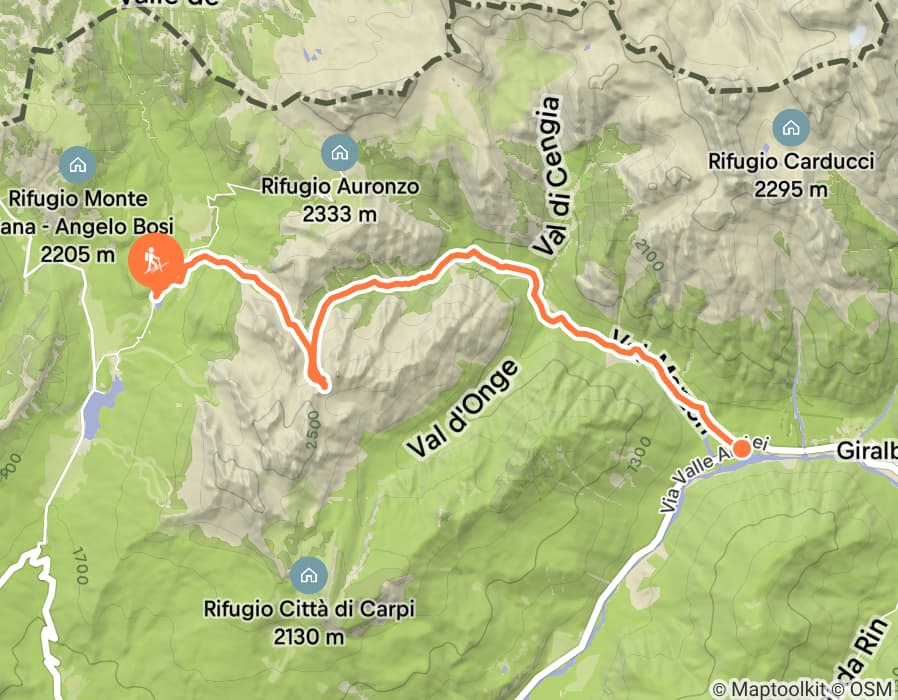Click the Rifugio Auronzo 2333 m label

340,200
